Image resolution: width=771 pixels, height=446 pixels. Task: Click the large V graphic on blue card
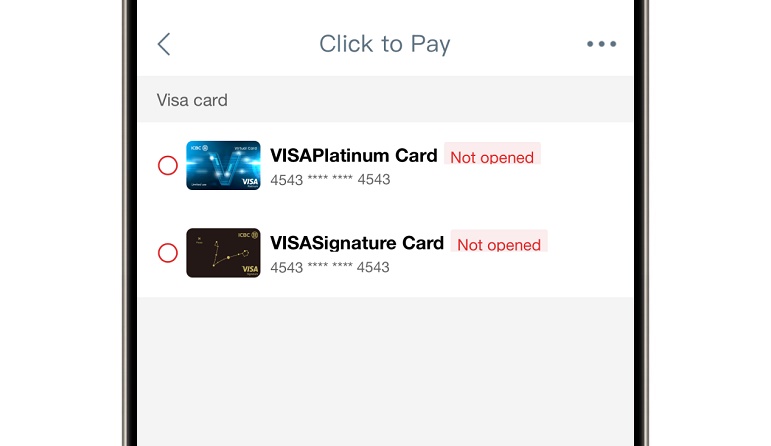pyautogui.click(x=222, y=166)
